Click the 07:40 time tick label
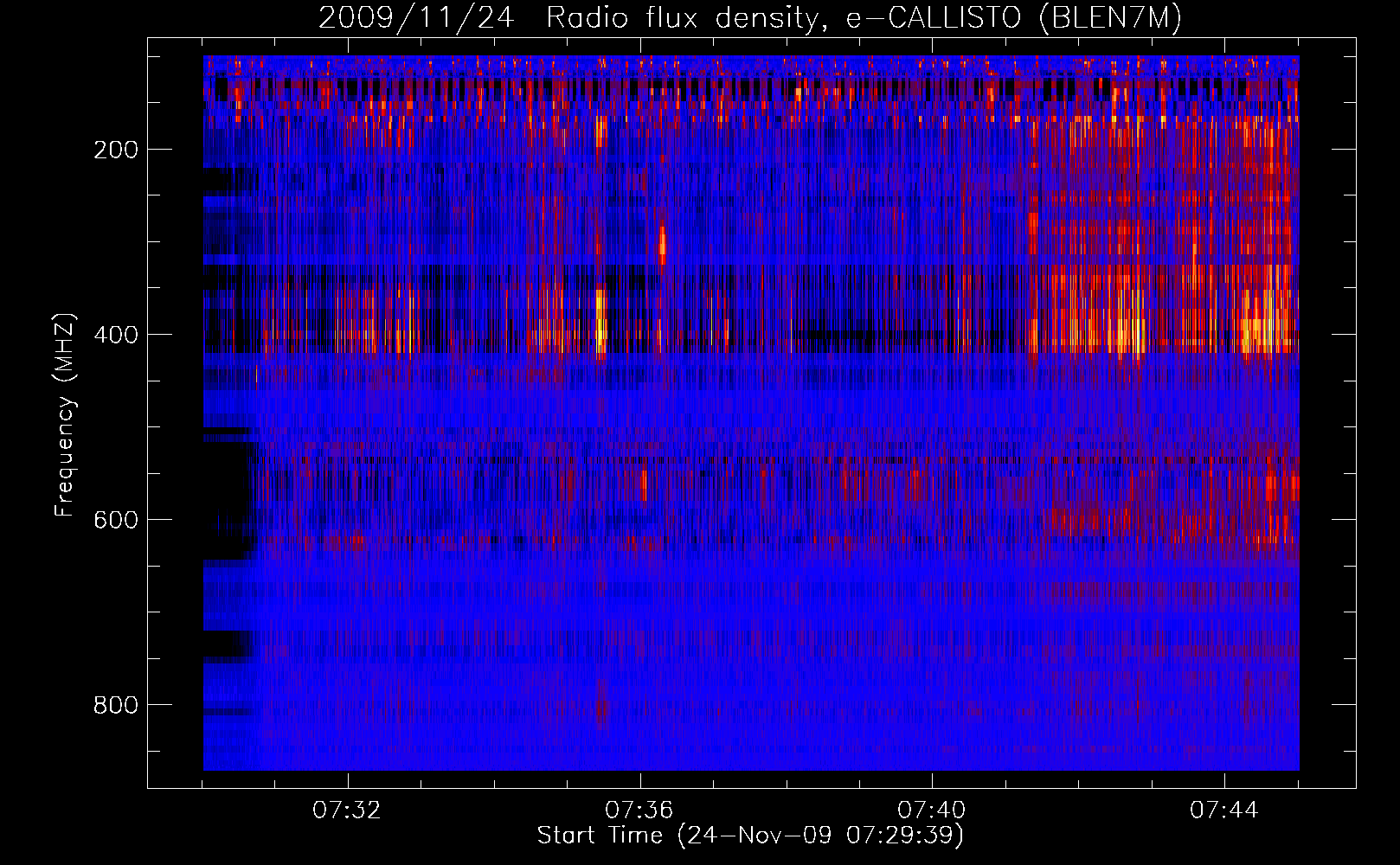 point(932,810)
